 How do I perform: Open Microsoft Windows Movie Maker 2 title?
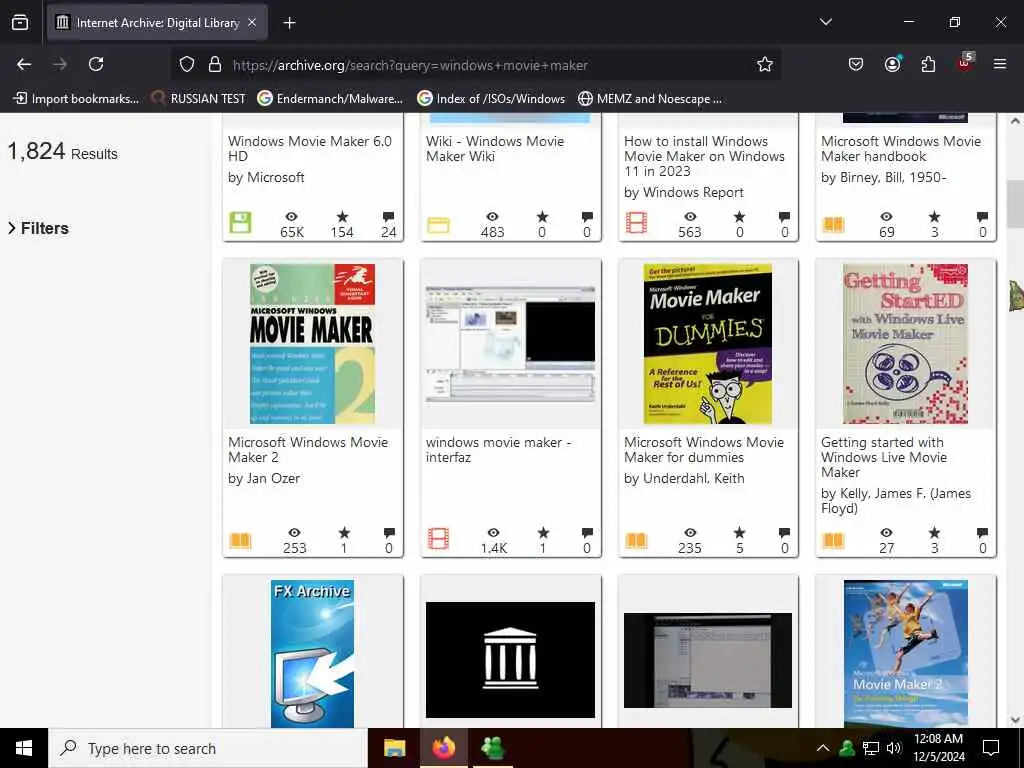click(x=308, y=449)
